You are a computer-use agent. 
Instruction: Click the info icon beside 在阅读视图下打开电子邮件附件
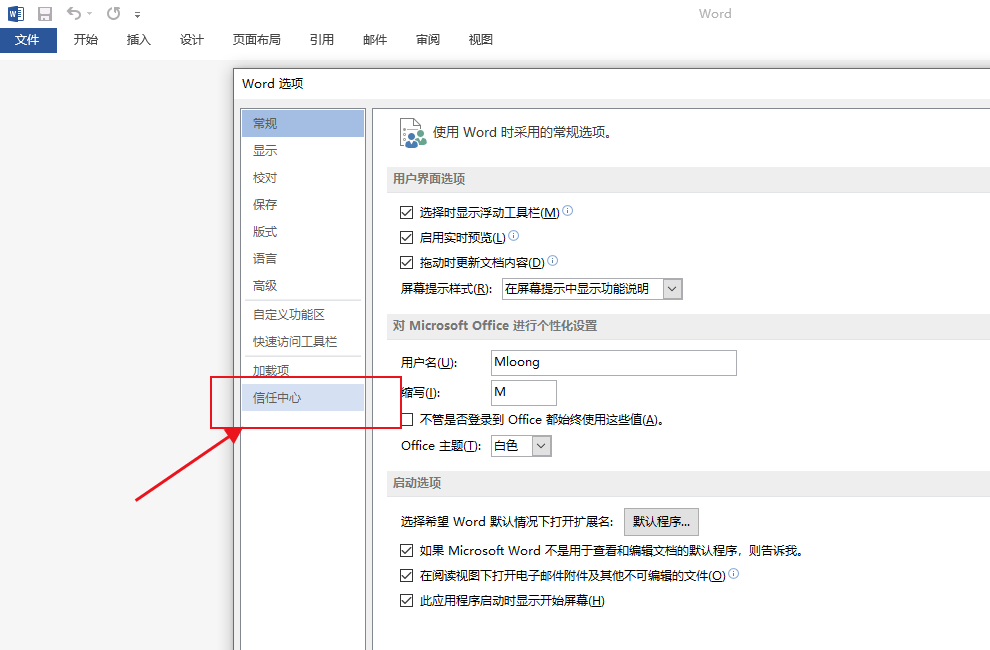click(735, 574)
